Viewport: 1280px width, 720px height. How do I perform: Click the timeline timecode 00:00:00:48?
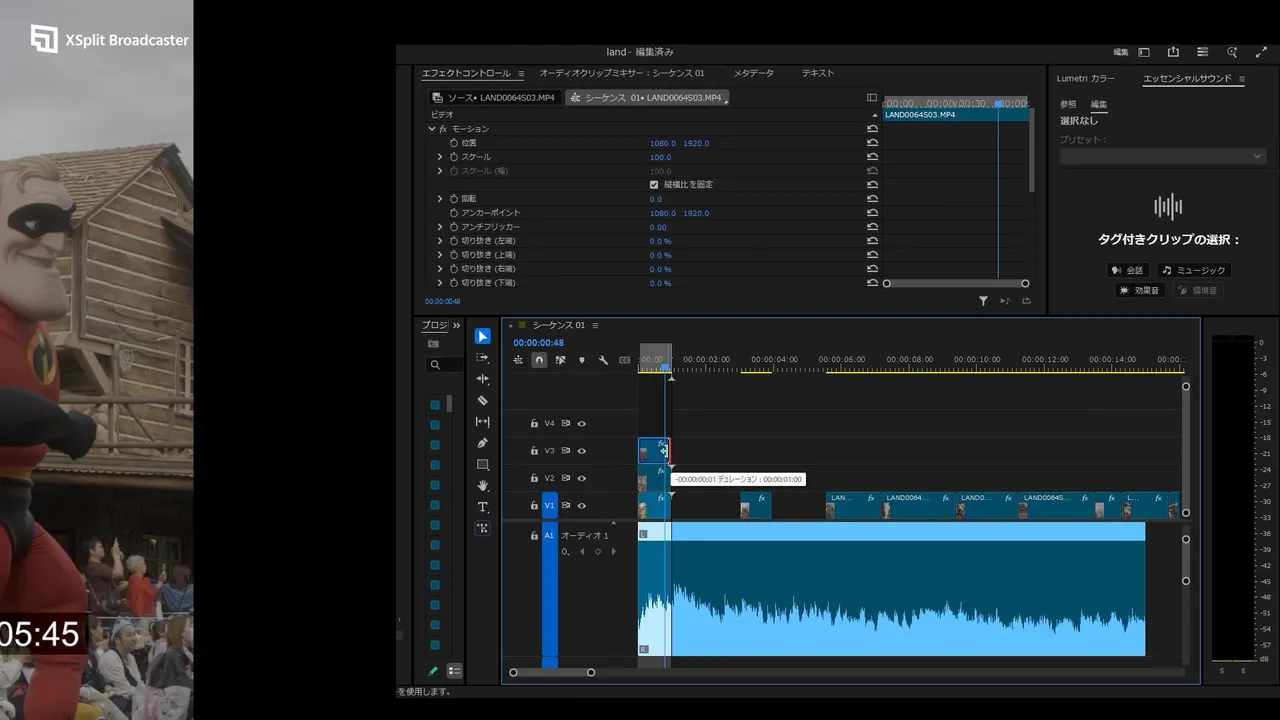(x=539, y=343)
